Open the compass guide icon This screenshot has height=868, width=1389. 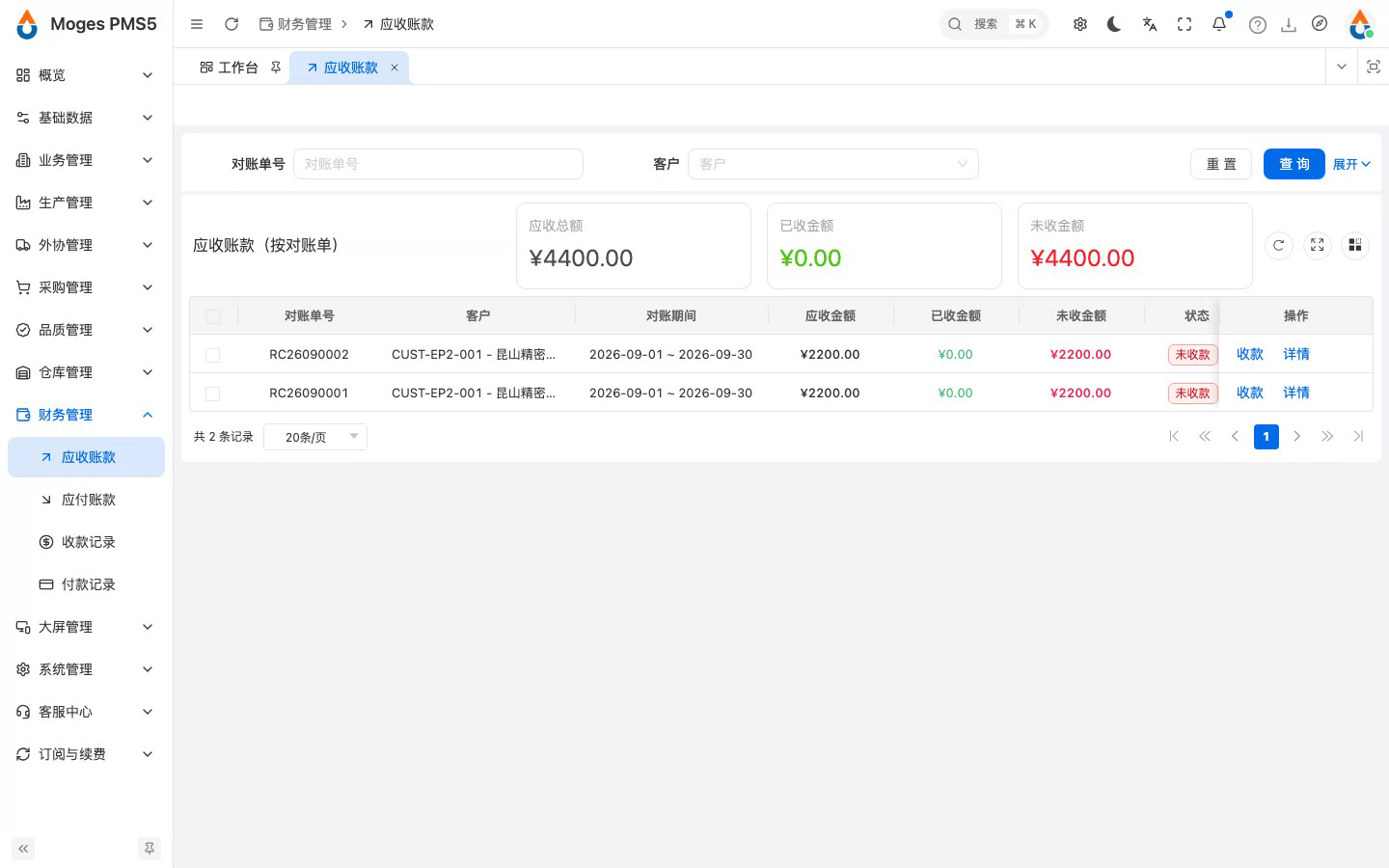coord(1320,23)
